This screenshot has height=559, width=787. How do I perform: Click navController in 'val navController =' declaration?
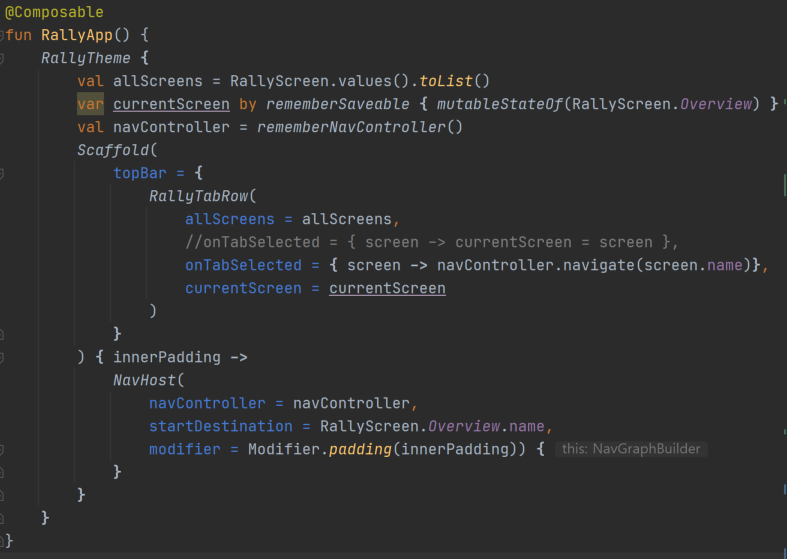(171, 127)
